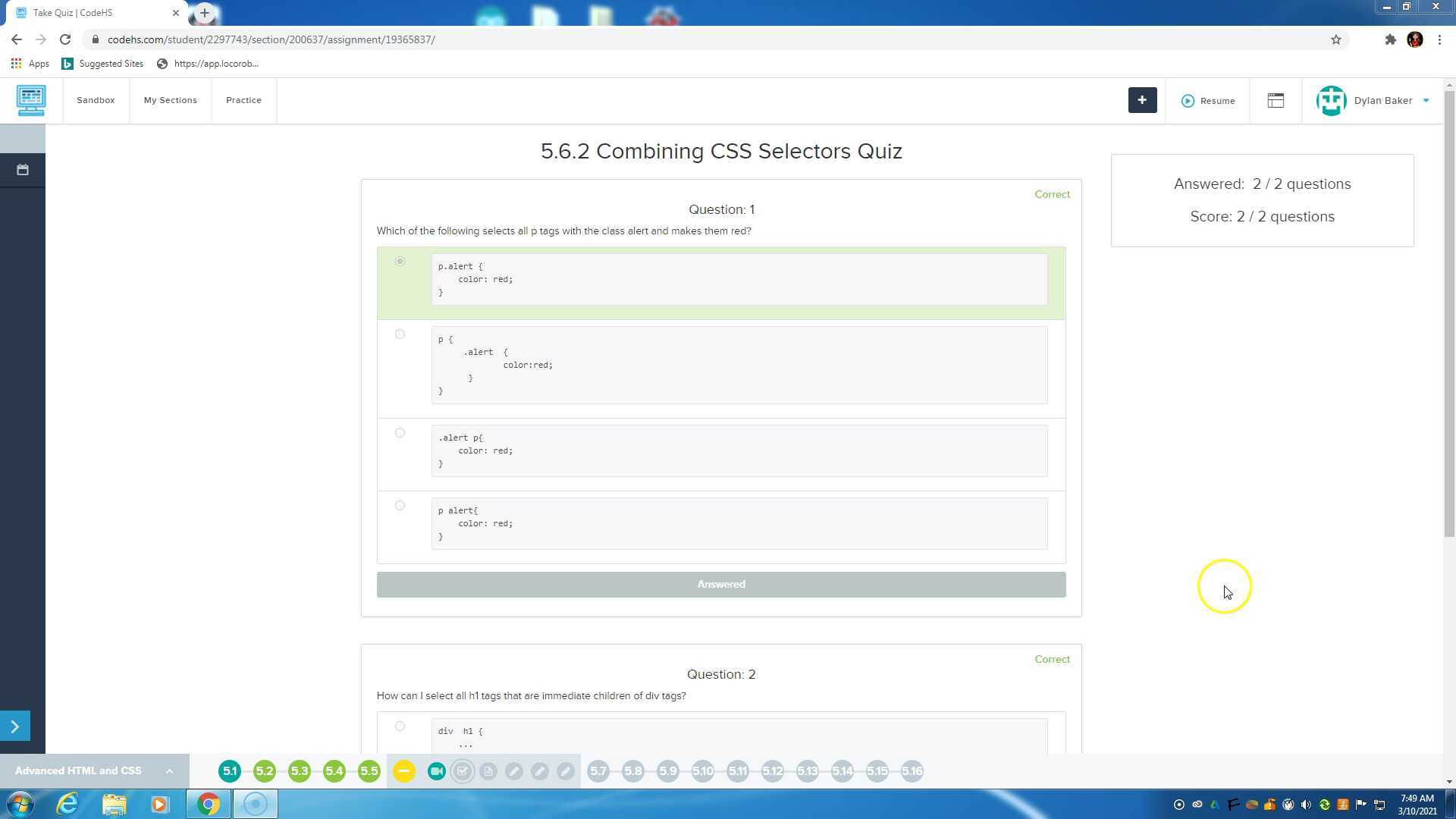Click the Resume button
Image resolution: width=1456 pixels, height=819 pixels.
click(x=1207, y=100)
